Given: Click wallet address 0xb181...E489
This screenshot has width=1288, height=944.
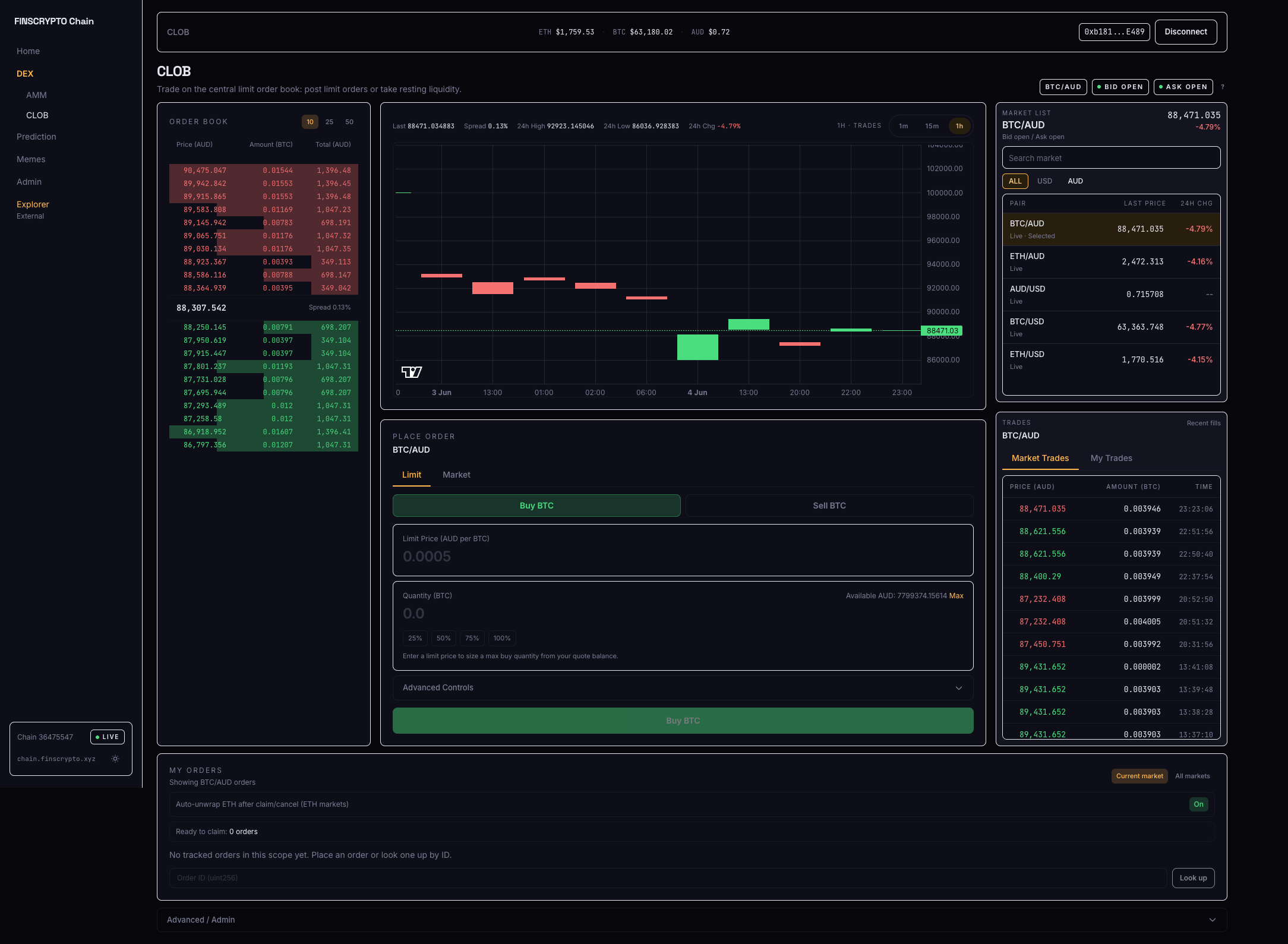Looking at the screenshot, I should [1115, 32].
